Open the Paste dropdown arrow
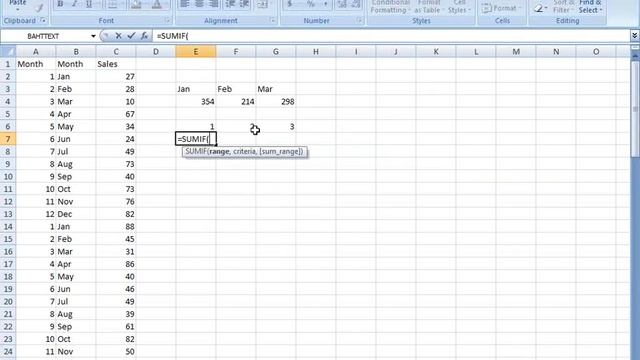The height and width of the screenshot is (360, 640). pyautogui.click(x=18, y=8)
